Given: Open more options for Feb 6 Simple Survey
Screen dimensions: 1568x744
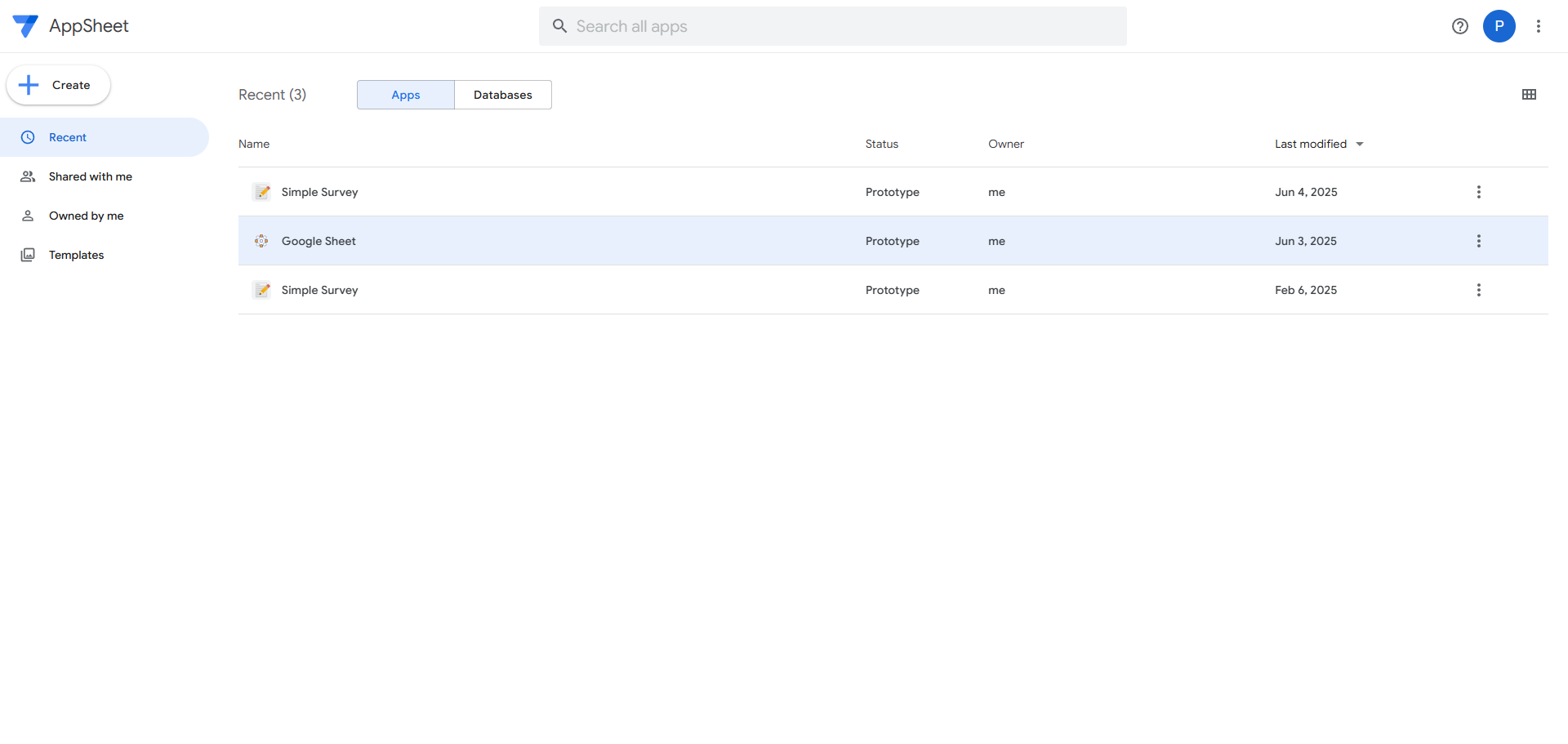Looking at the screenshot, I should [1478, 290].
